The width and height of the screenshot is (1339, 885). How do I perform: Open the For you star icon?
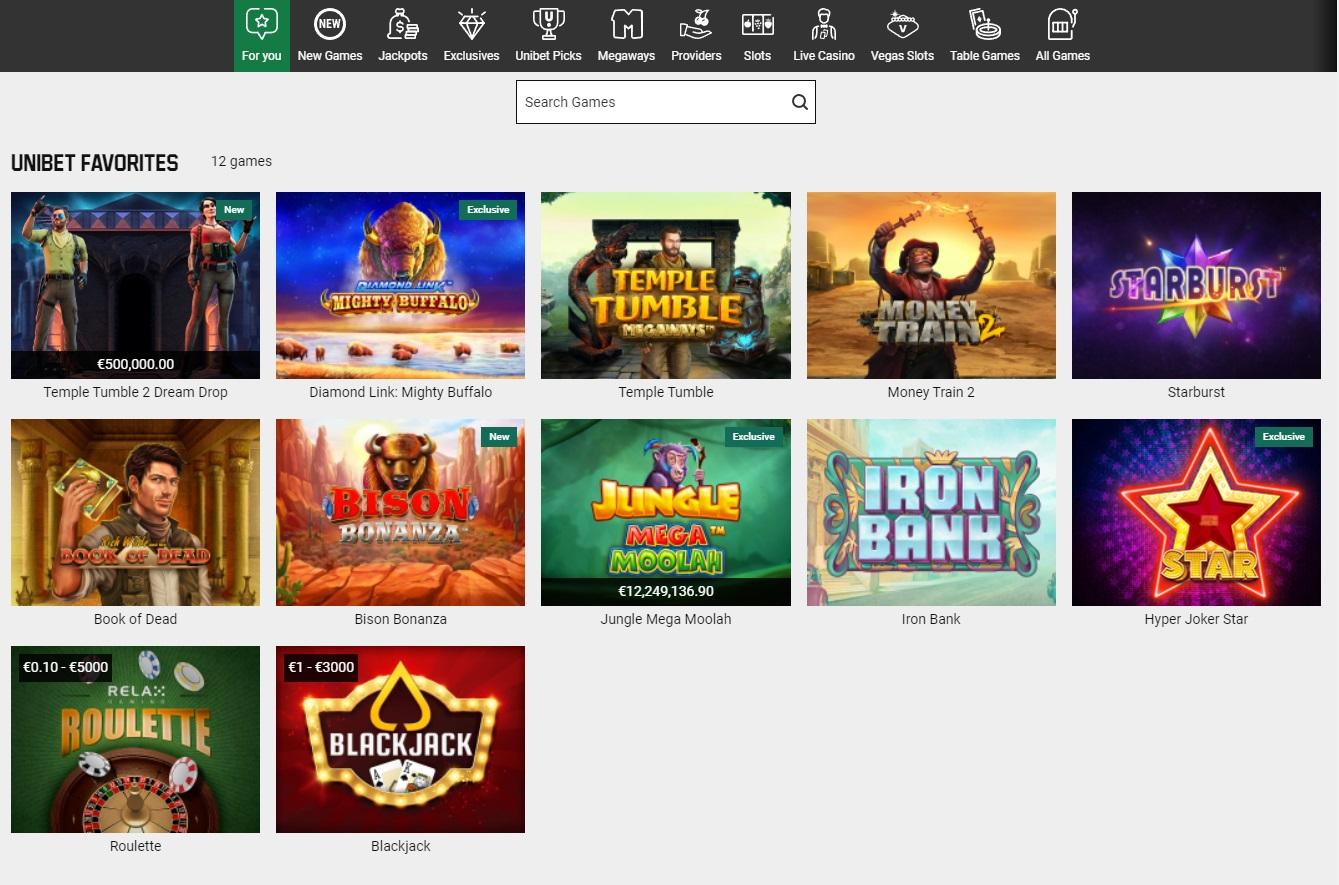(261, 23)
